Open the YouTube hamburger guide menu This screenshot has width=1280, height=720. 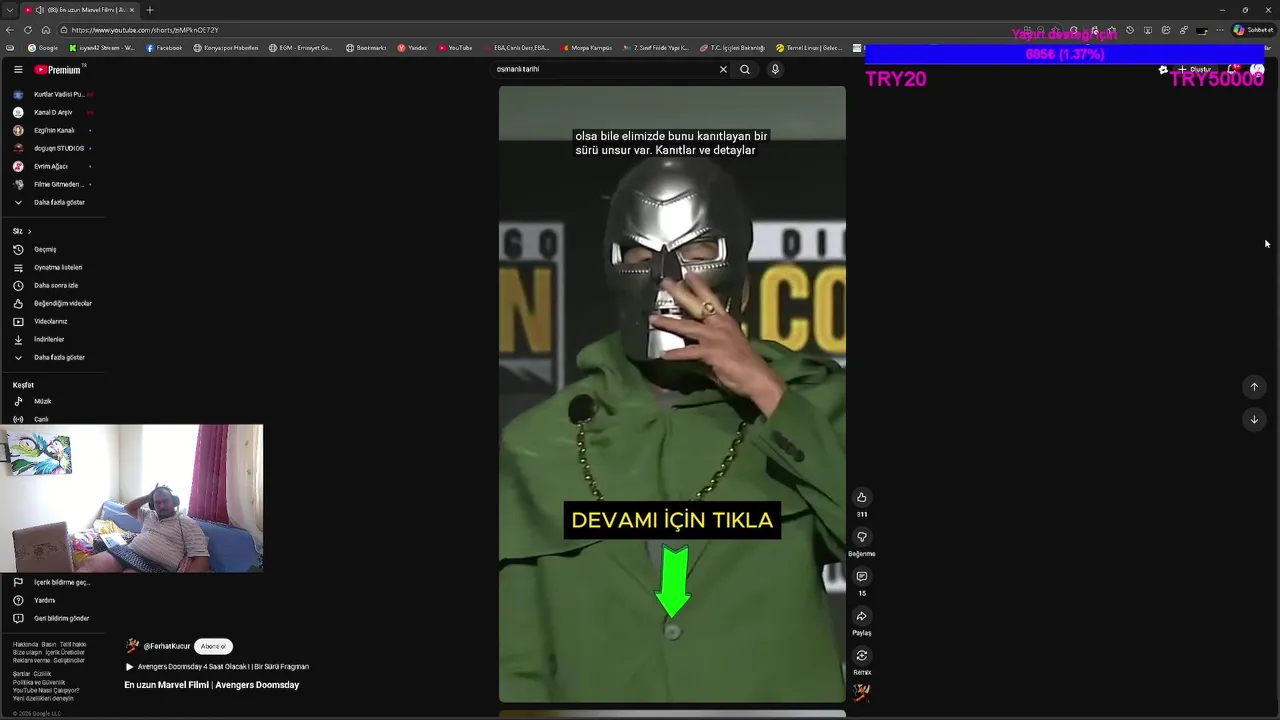coord(18,69)
